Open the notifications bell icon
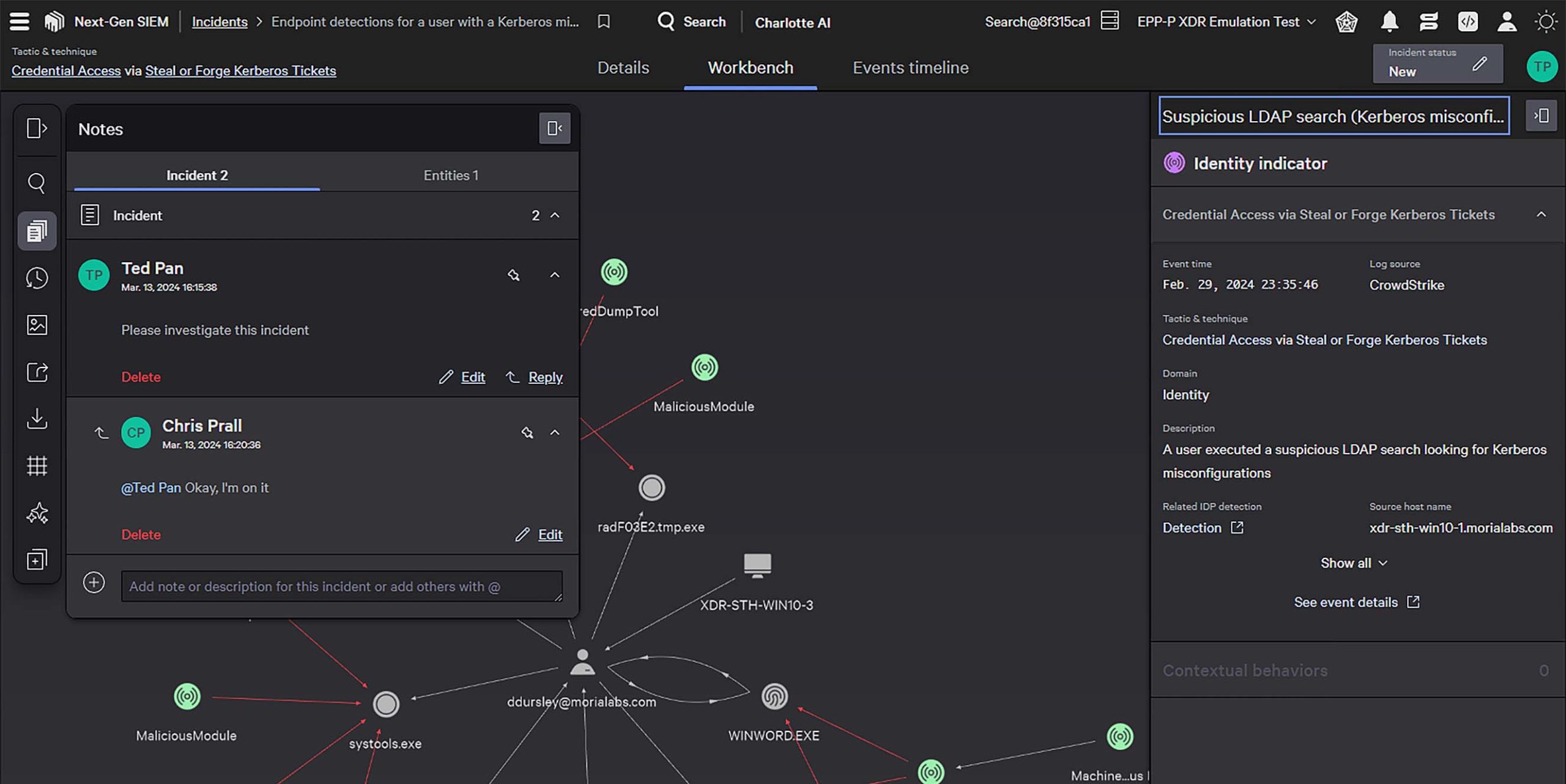The image size is (1566, 784). 1389,21
